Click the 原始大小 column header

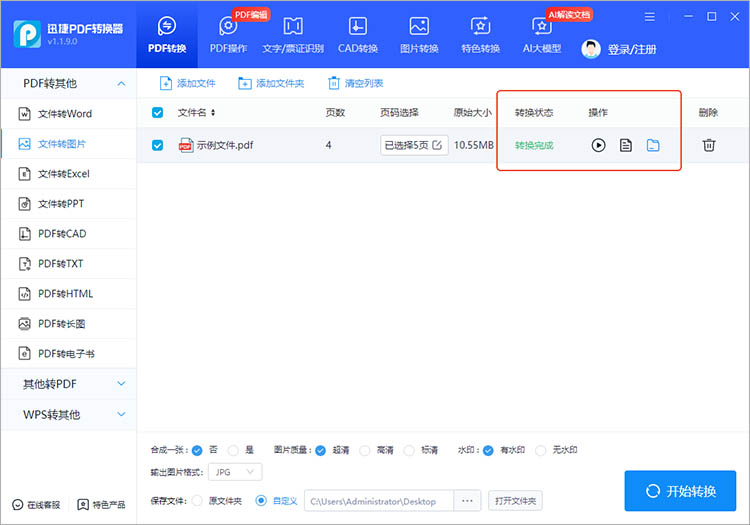pos(473,113)
